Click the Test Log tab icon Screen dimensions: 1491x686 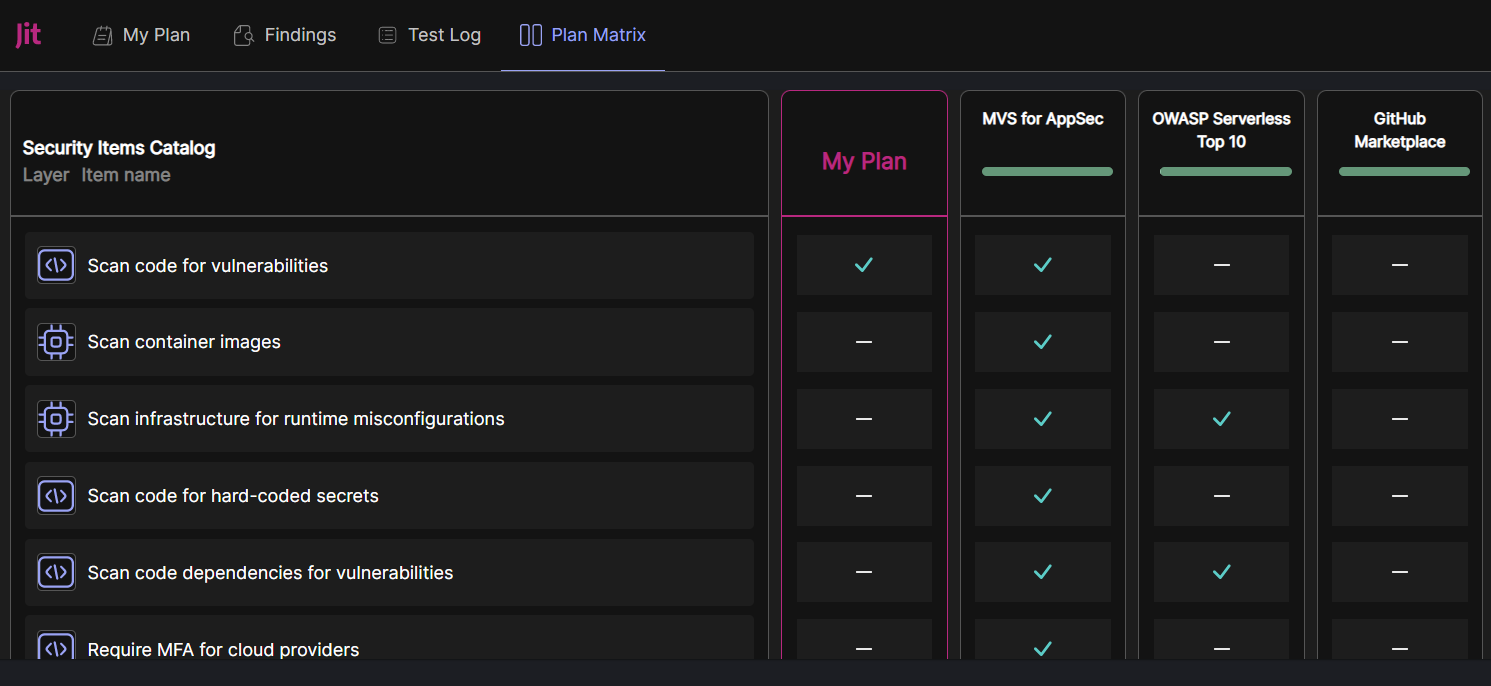coord(387,35)
